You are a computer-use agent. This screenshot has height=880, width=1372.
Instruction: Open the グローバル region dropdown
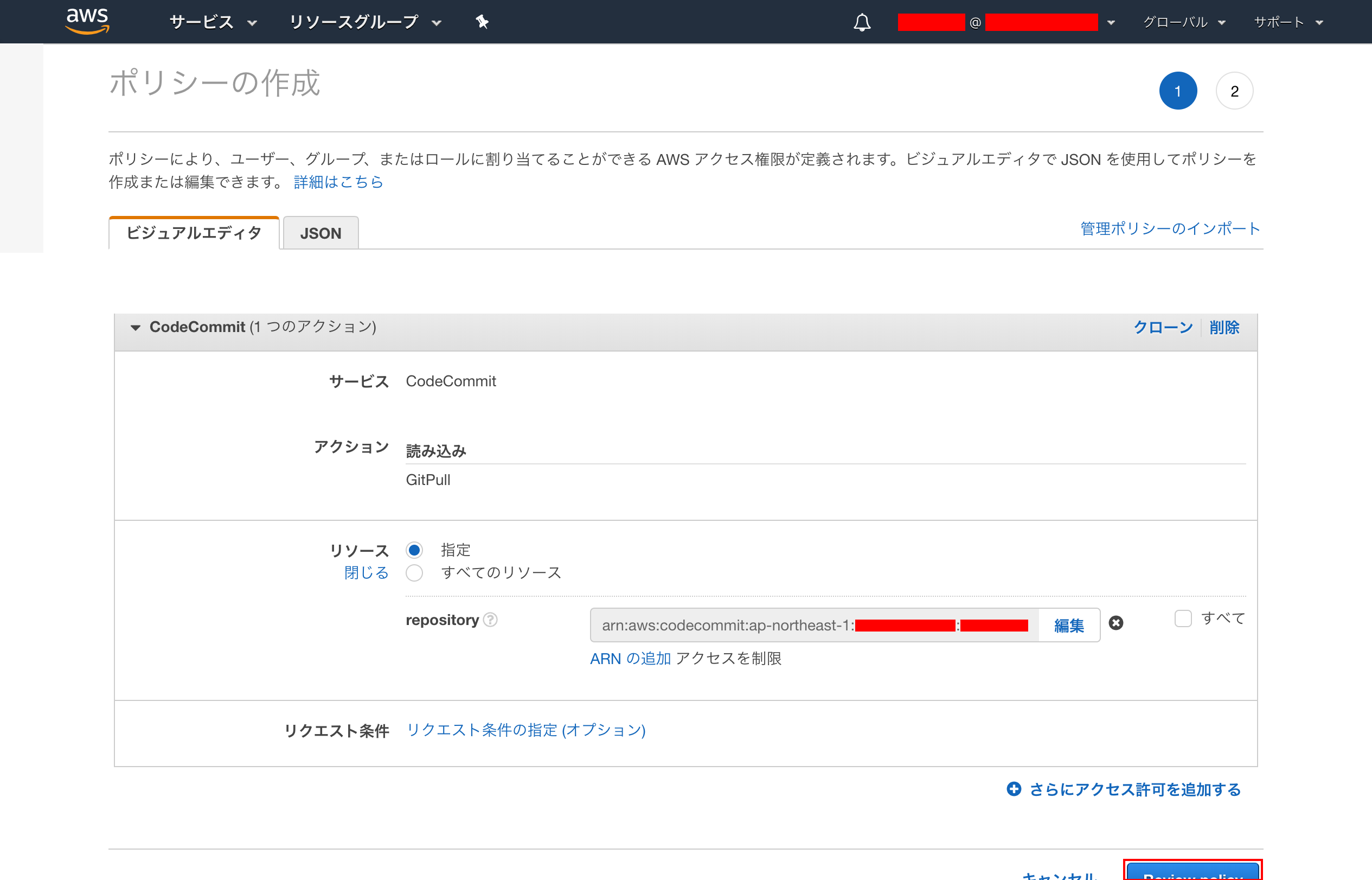[x=1185, y=22]
